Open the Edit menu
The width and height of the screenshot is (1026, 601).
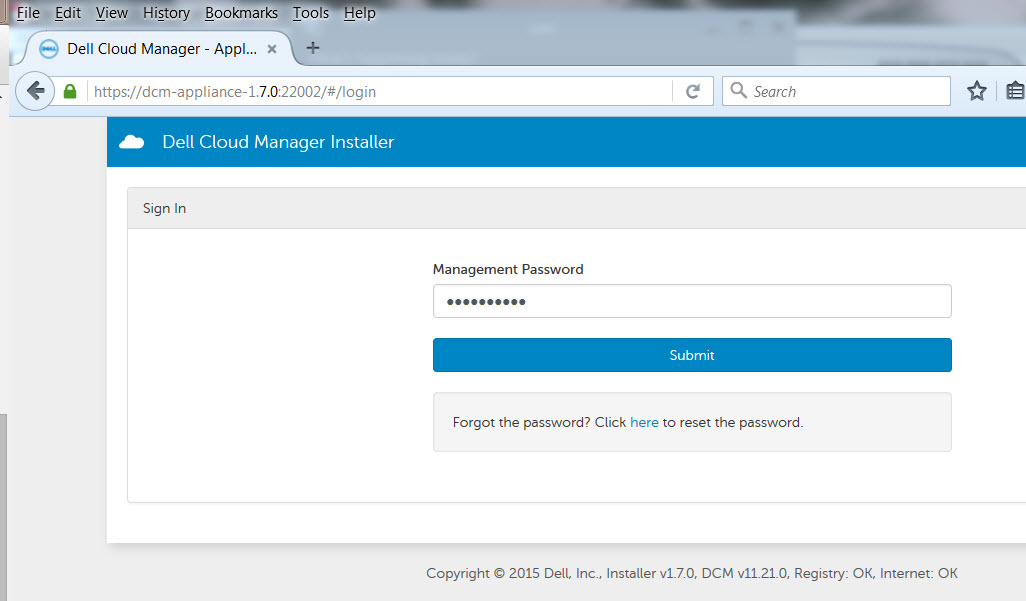(68, 12)
